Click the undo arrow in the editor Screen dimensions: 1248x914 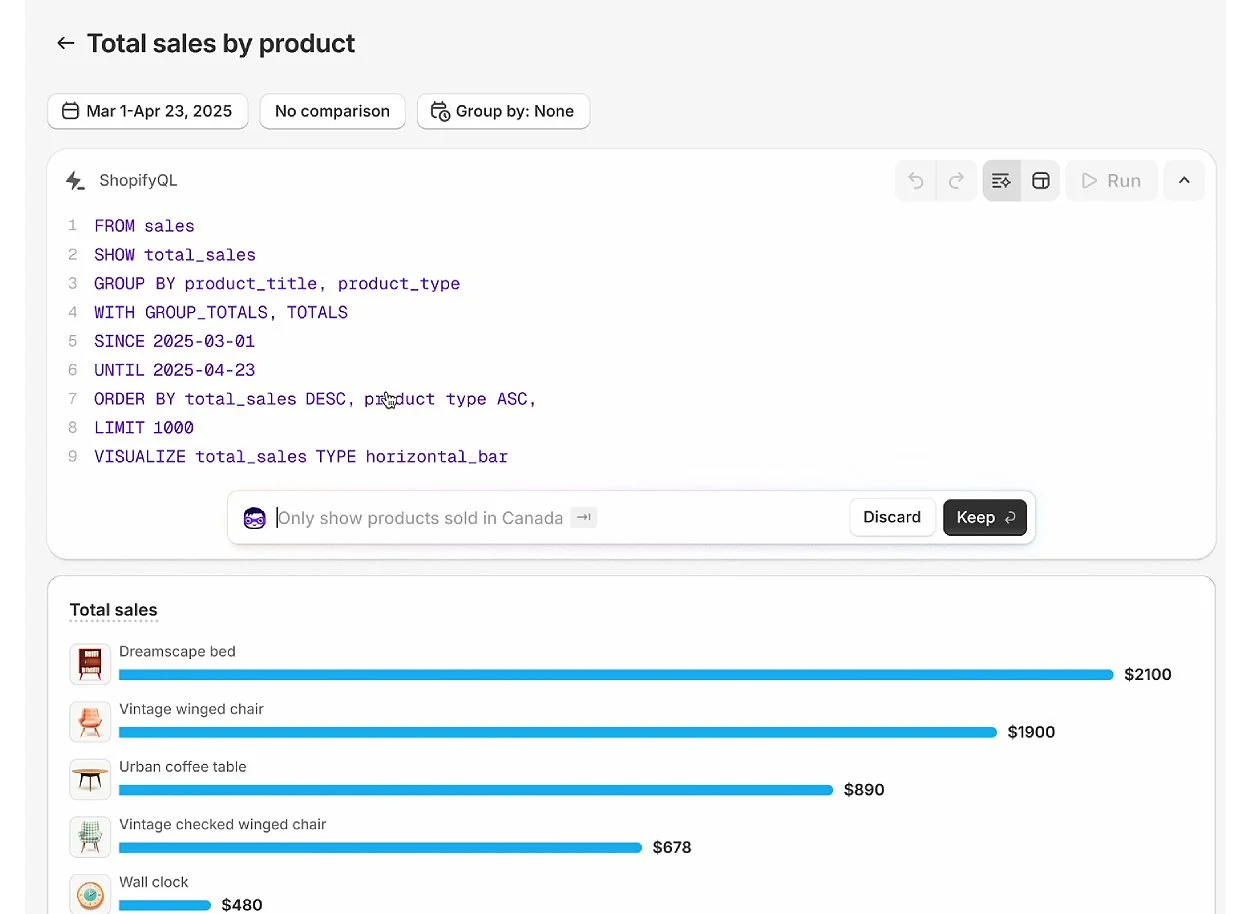pyautogui.click(x=915, y=181)
